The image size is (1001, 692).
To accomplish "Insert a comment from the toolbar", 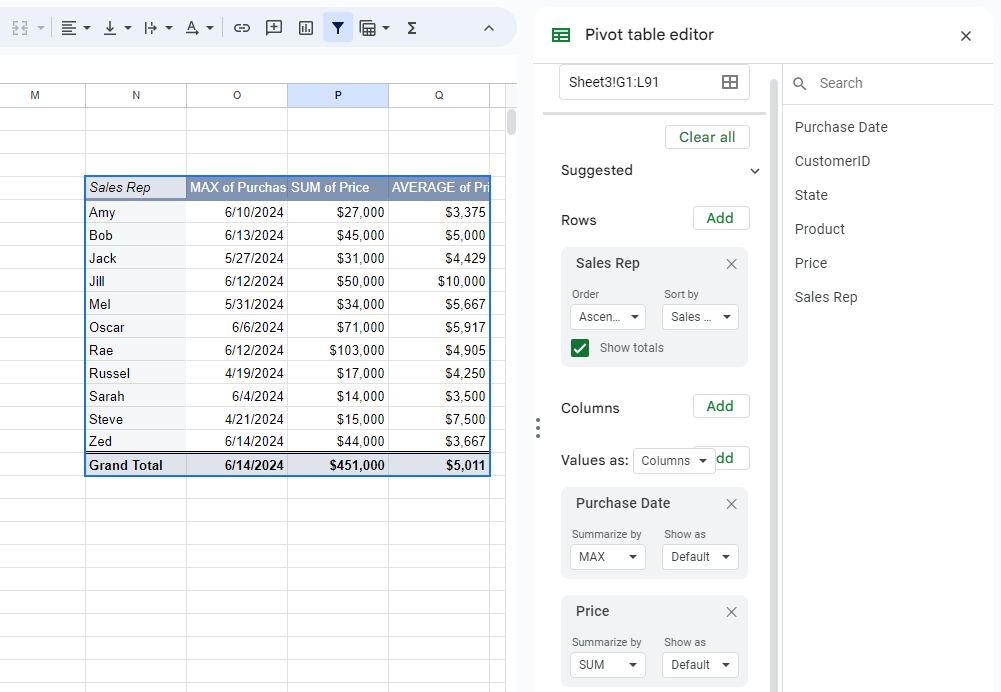I will tap(273, 27).
